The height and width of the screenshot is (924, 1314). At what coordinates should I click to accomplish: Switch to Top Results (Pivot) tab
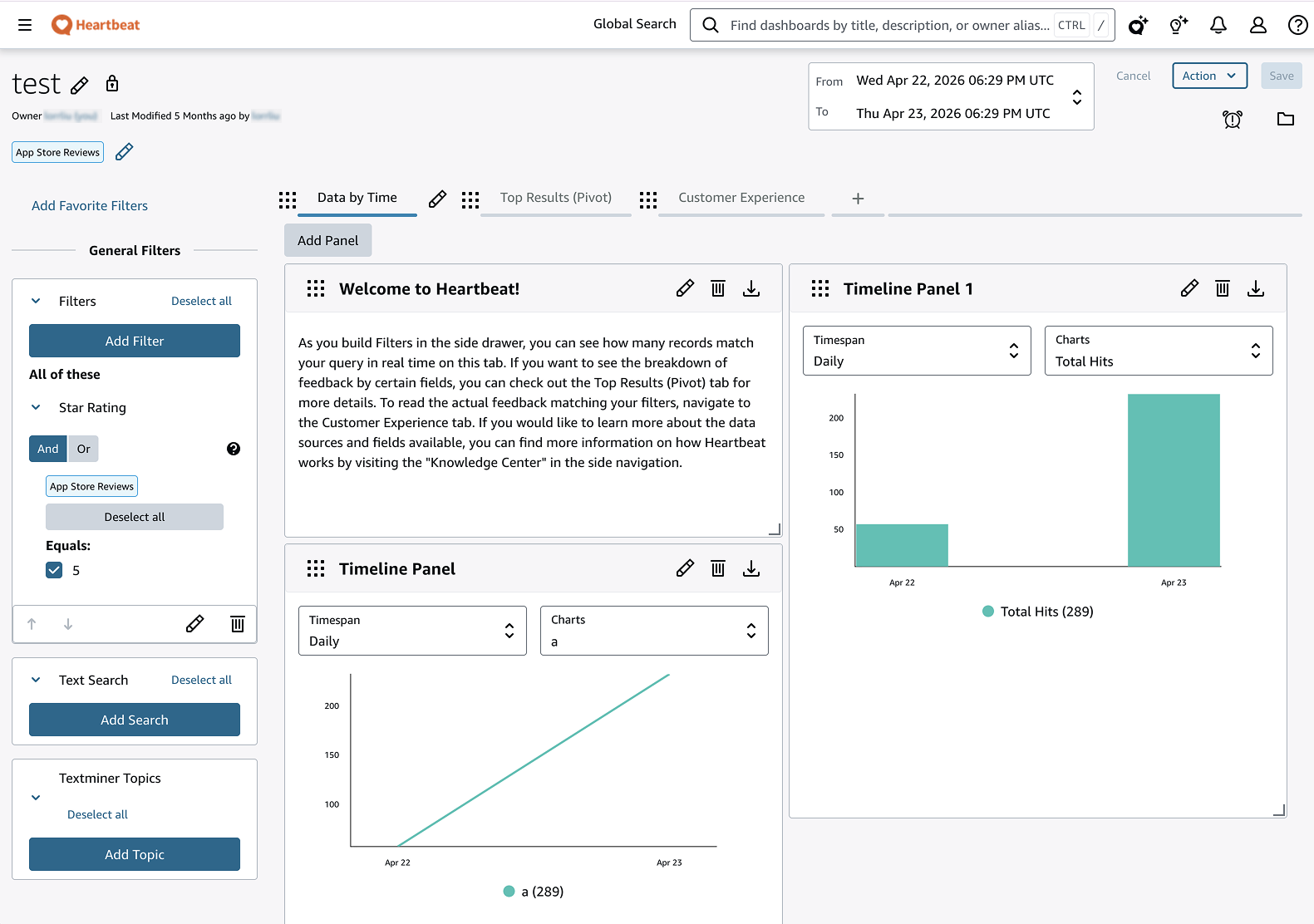(x=556, y=198)
